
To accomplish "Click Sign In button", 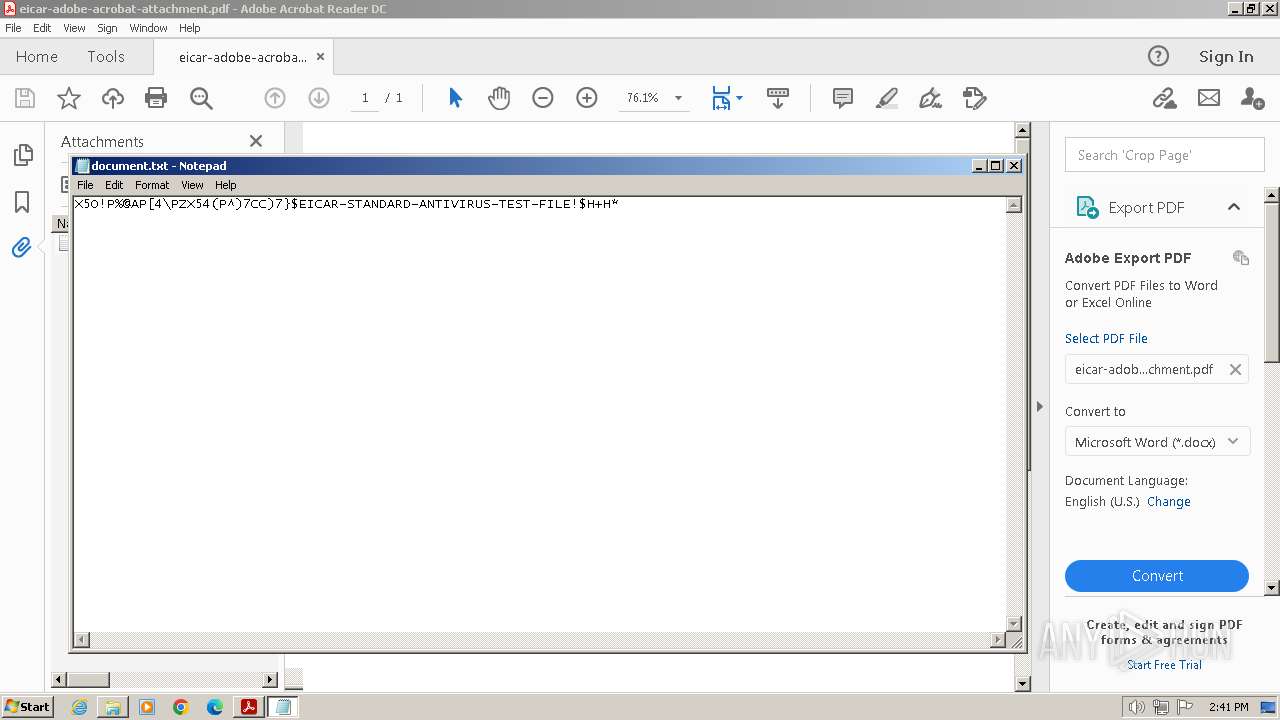I will coord(1226,57).
